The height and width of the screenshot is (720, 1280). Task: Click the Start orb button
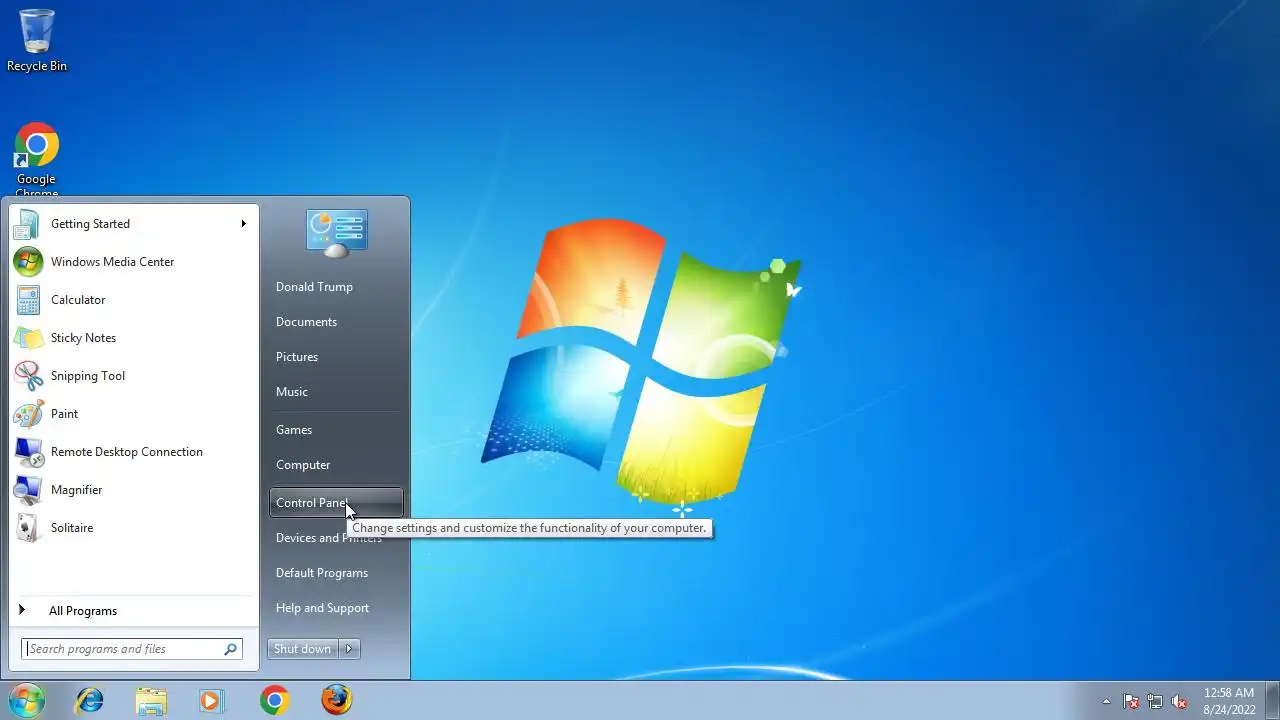pyautogui.click(x=26, y=700)
